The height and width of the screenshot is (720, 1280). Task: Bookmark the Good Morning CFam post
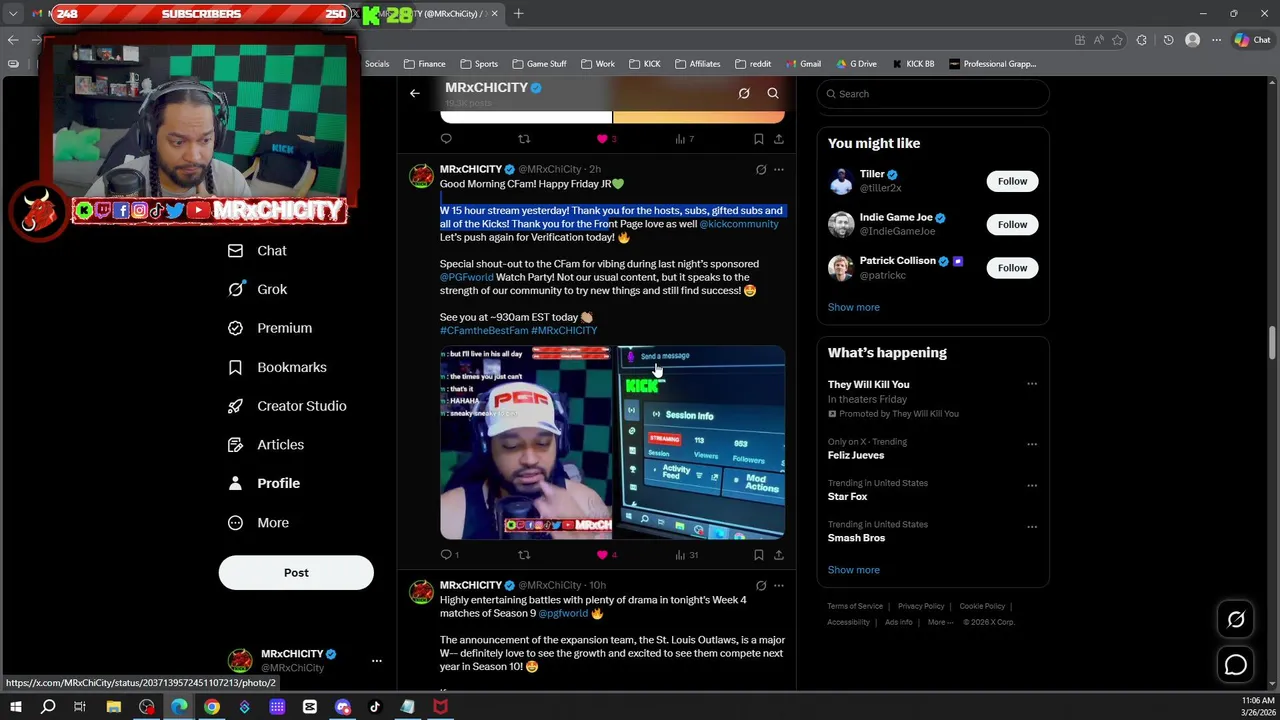pos(758,554)
